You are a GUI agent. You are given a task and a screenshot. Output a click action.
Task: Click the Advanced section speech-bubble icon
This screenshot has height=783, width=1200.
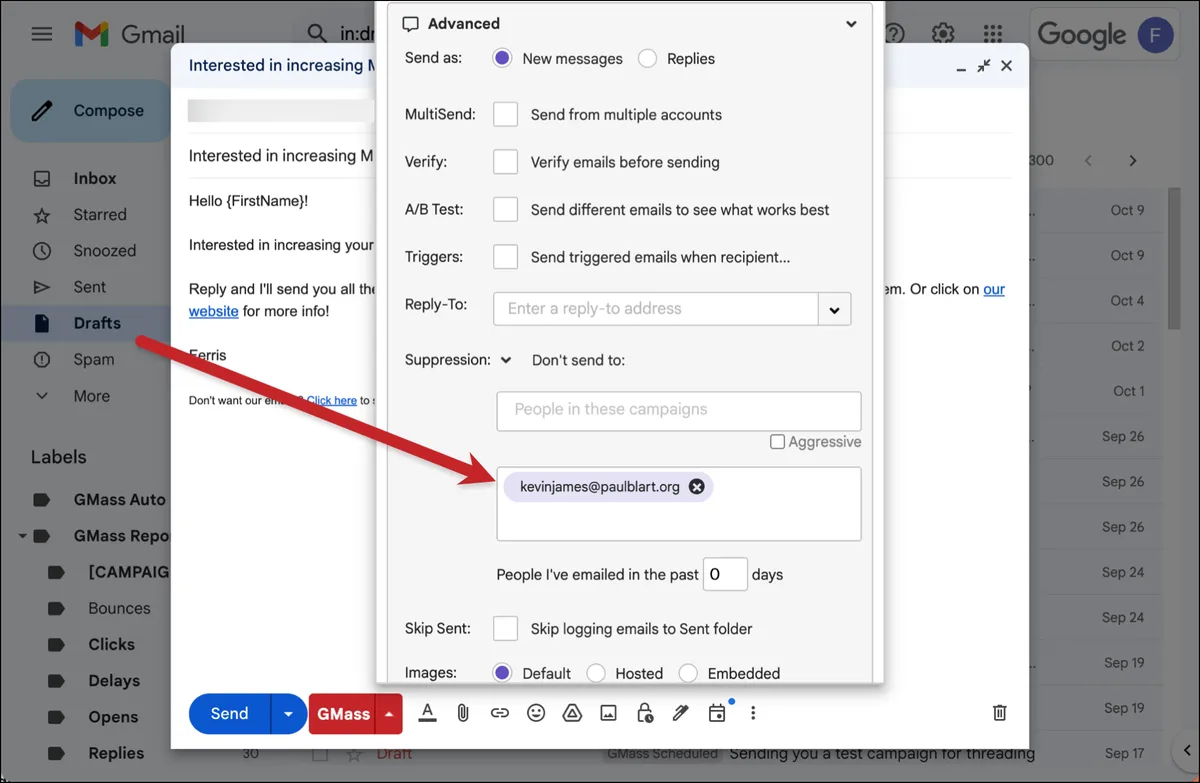tap(410, 24)
